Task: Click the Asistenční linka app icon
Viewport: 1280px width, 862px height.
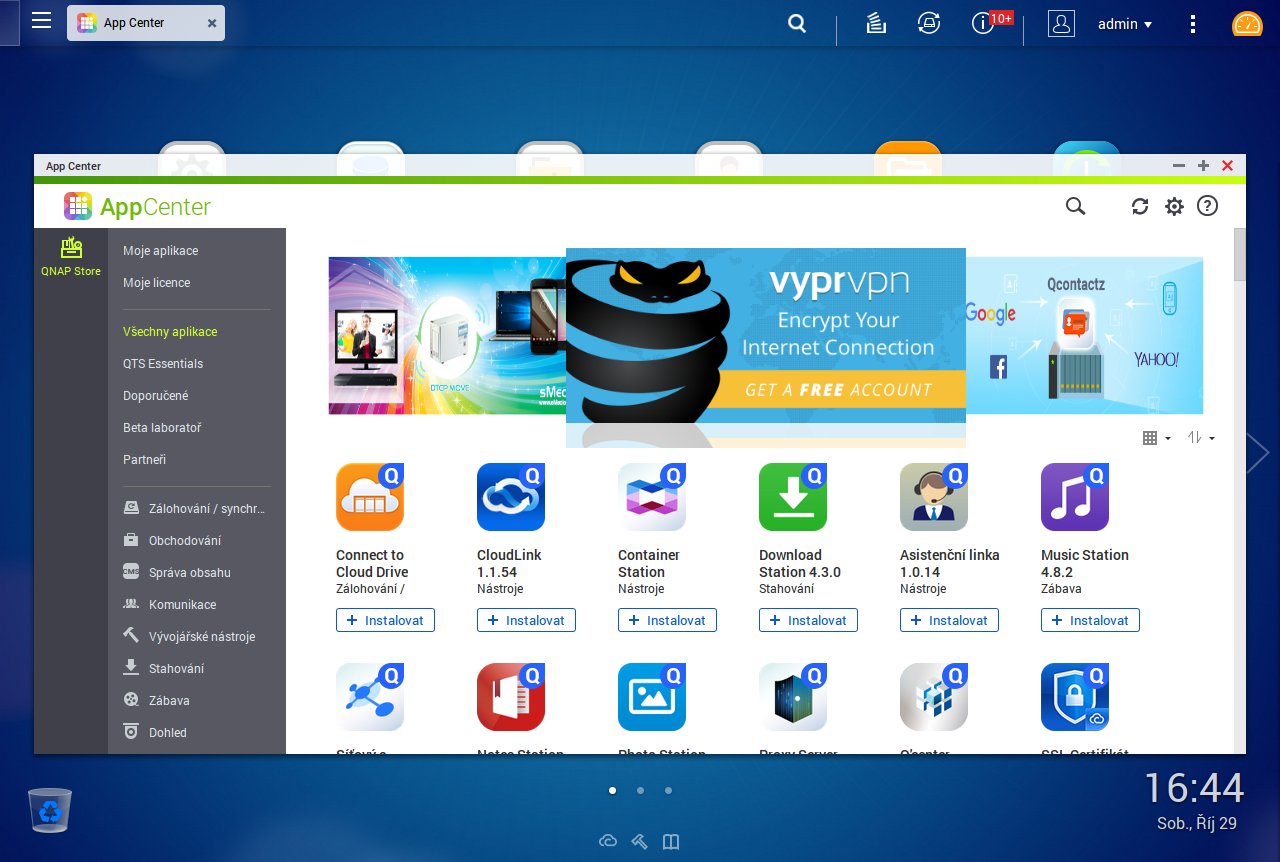Action: coord(934,497)
